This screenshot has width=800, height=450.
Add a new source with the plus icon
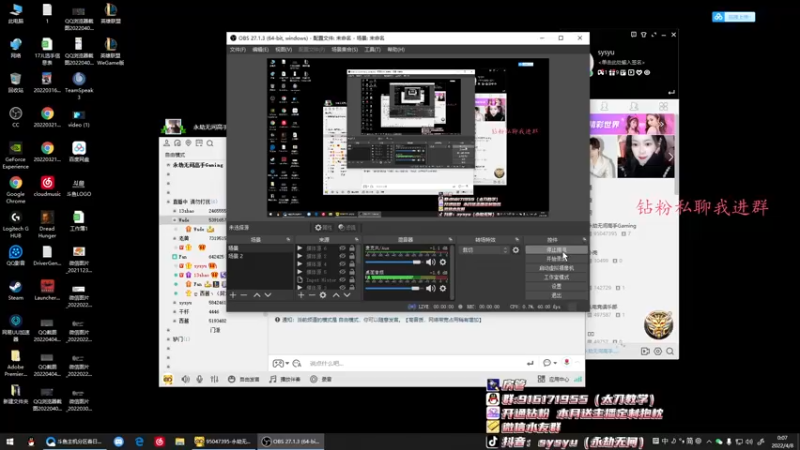(x=301, y=295)
